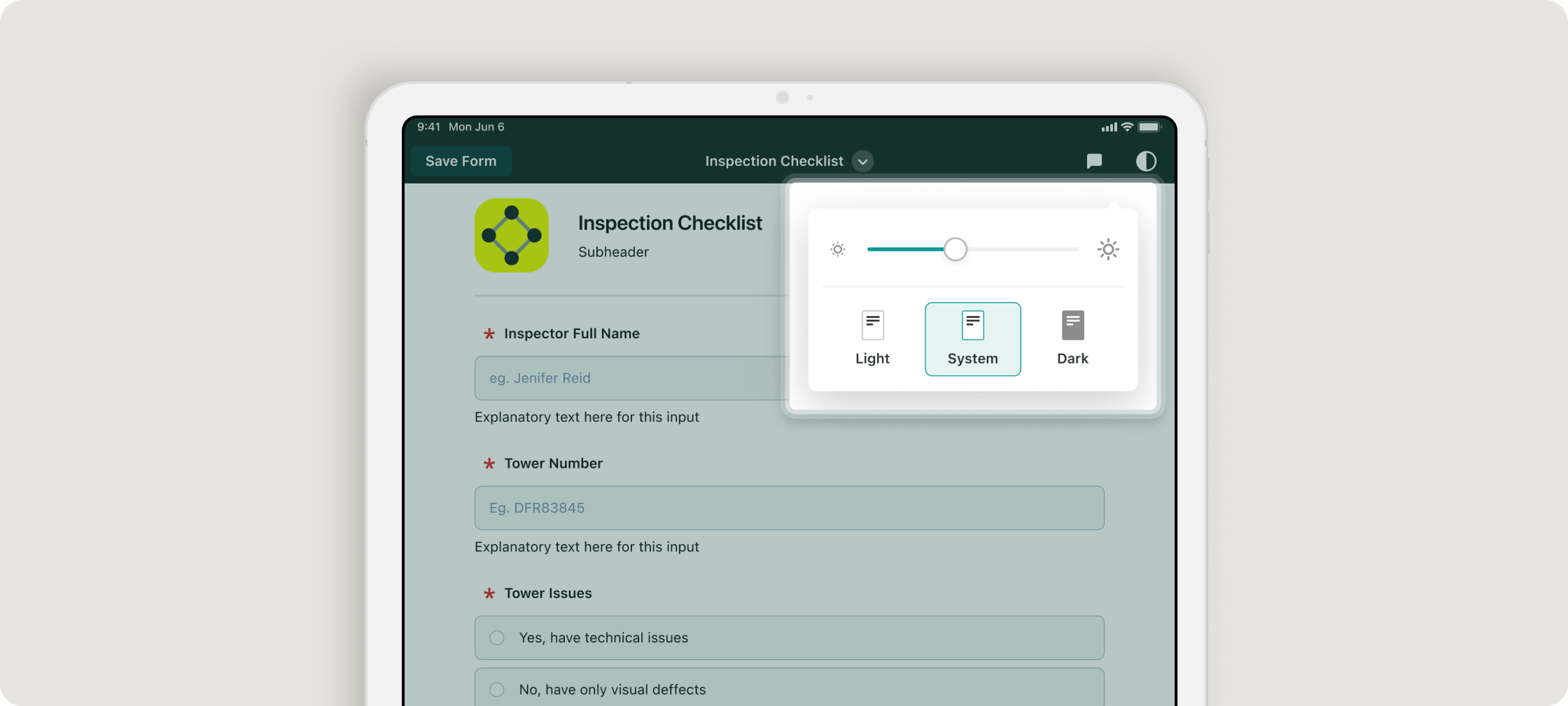This screenshot has height=706, width=1568.
Task: Tap the large sun high-brightness icon
Action: pos(1108,249)
